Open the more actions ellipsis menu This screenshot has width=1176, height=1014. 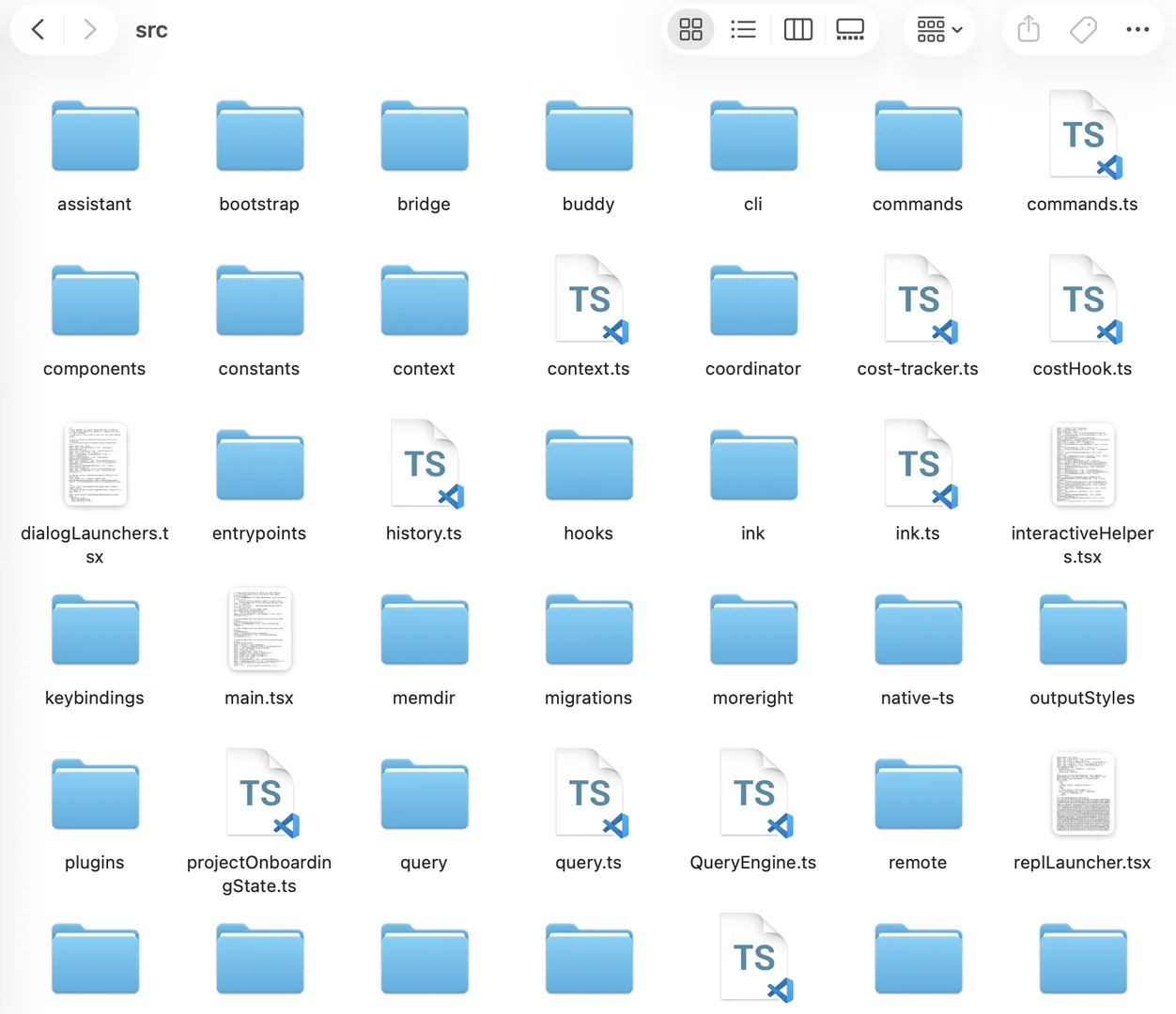tap(1137, 30)
